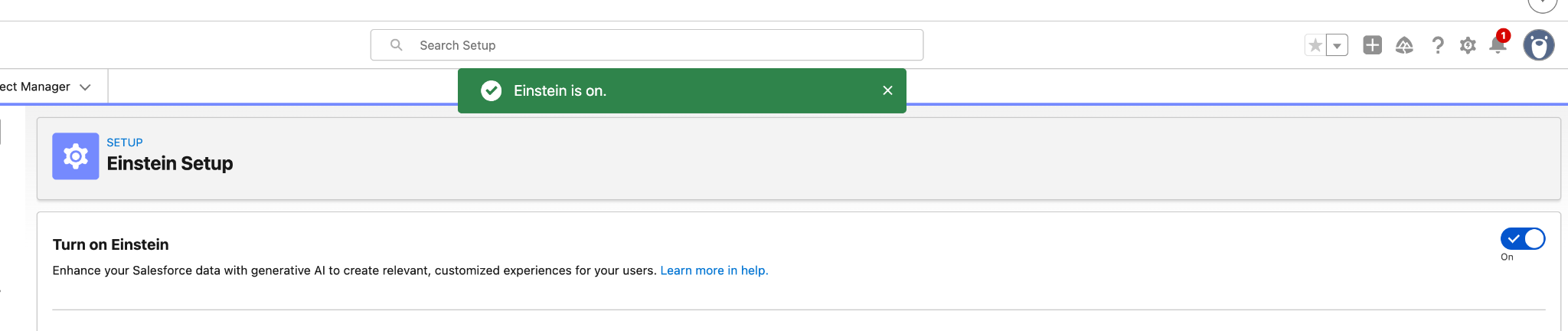
Task: Open the 'Learn more in help.' link
Action: [714, 270]
